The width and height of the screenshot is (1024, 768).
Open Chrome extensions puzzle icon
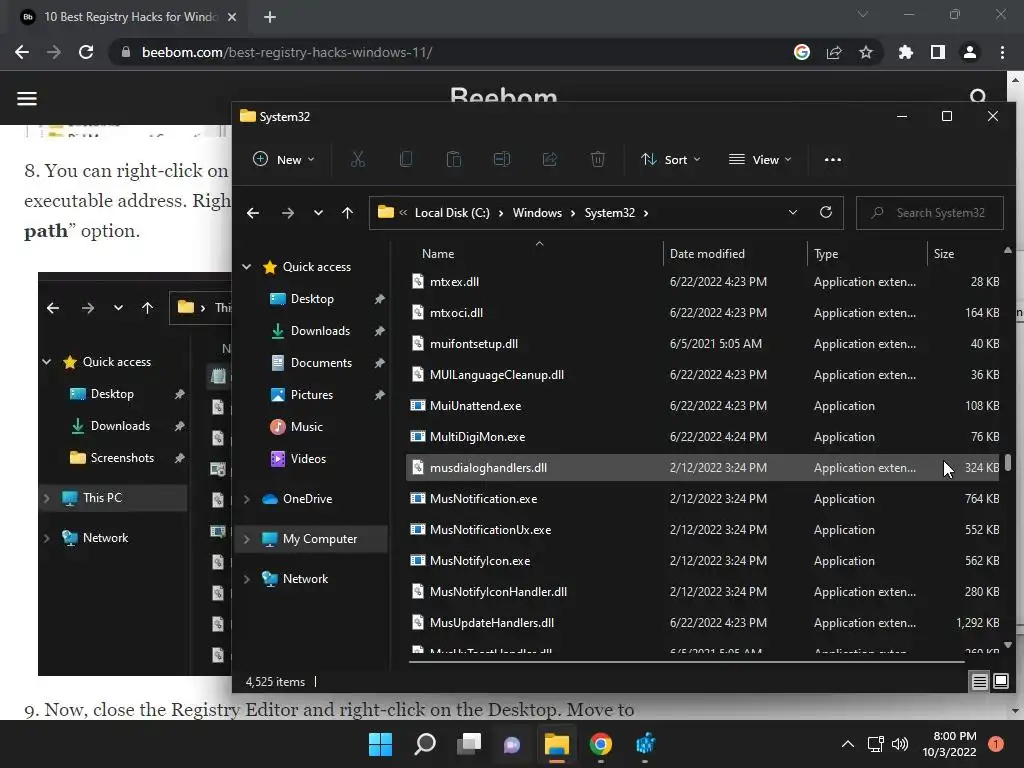click(x=905, y=52)
